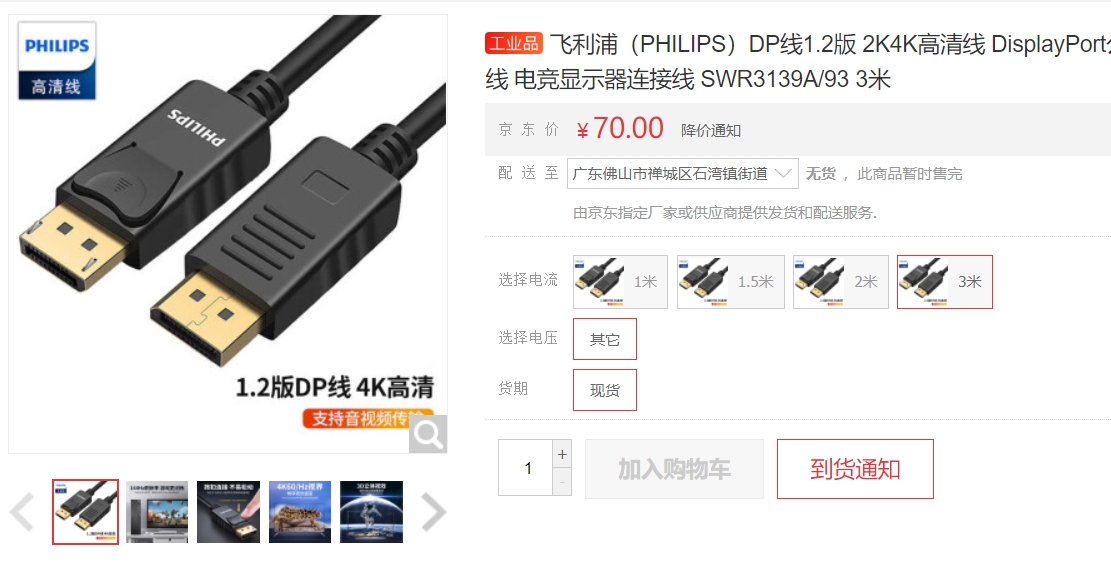Select the 现货 delivery period option
1111x572 pixels.
click(604, 390)
